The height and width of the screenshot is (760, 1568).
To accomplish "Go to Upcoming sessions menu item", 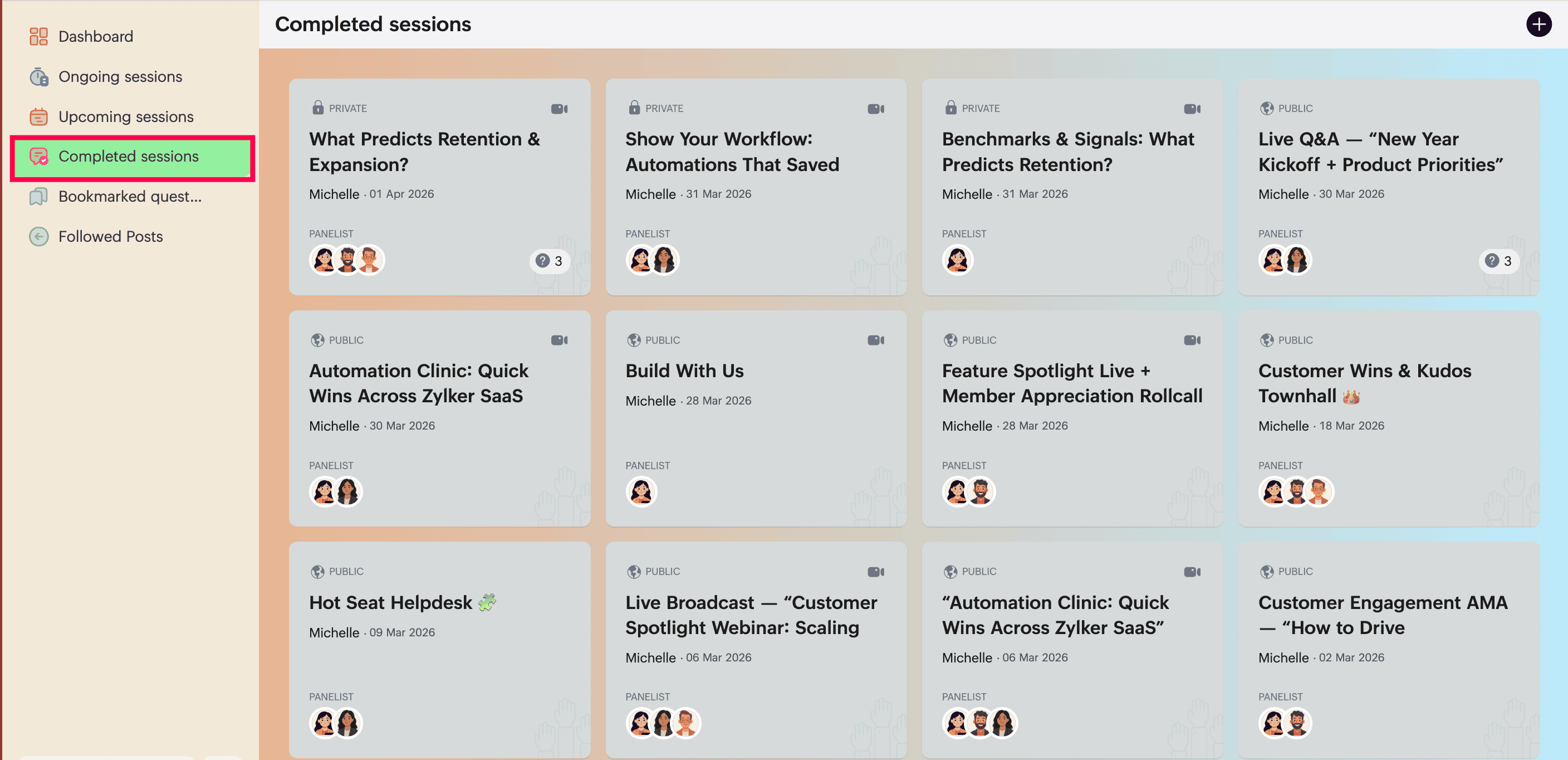I will click(125, 116).
